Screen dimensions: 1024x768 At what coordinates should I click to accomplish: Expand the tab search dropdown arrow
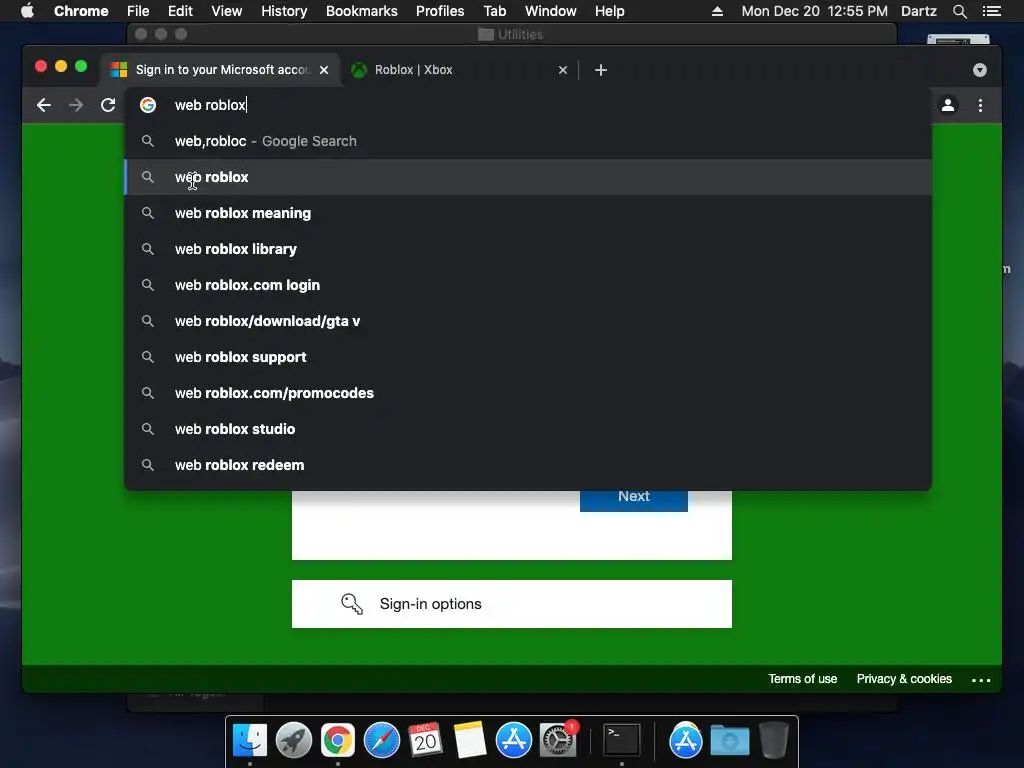pos(980,70)
